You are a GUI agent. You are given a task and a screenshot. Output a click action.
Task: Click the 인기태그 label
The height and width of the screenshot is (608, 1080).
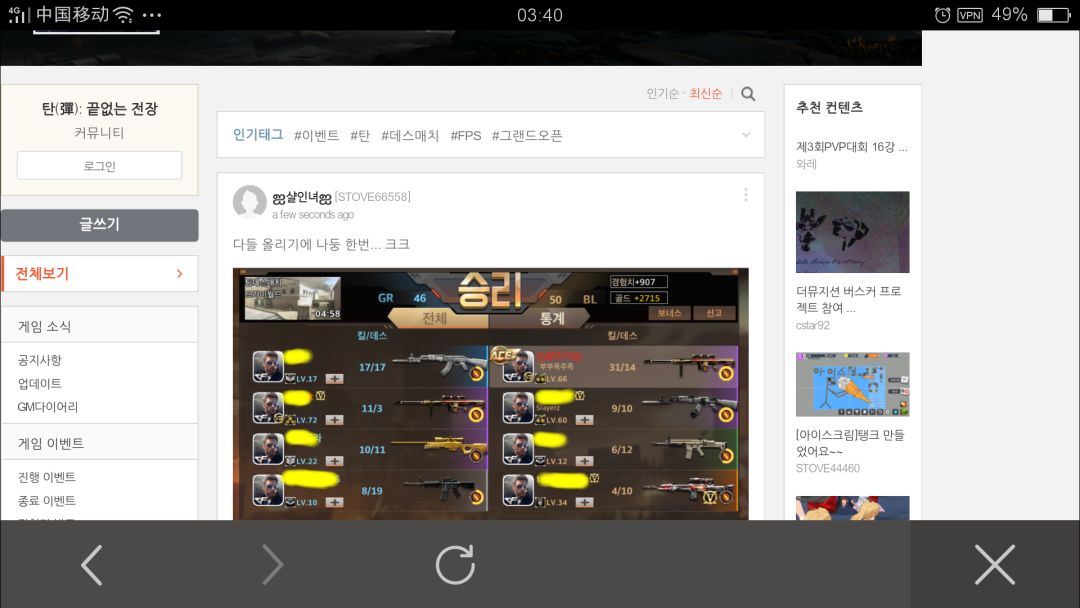(x=258, y=135)
